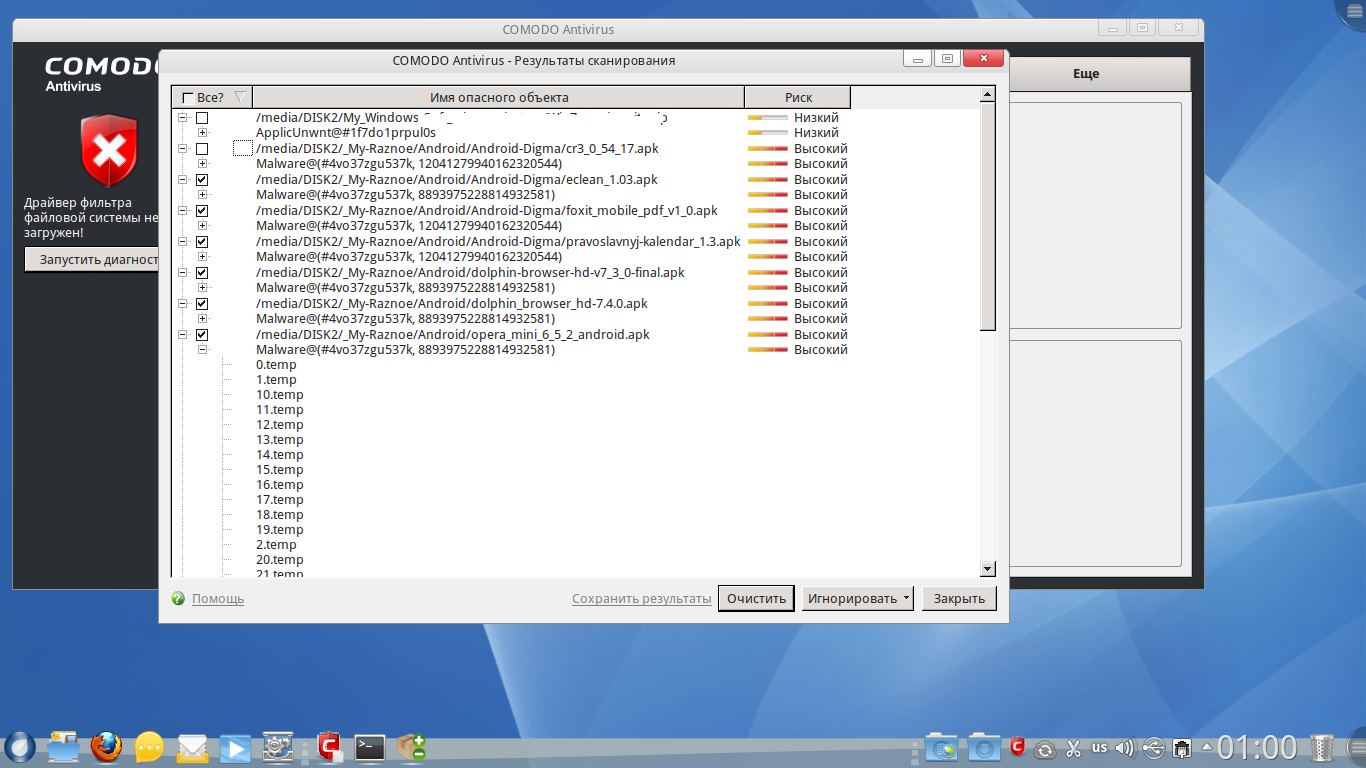Uncheck the foxit_mobile_pdf_v1_0.apk checkbox

(202, 211)
